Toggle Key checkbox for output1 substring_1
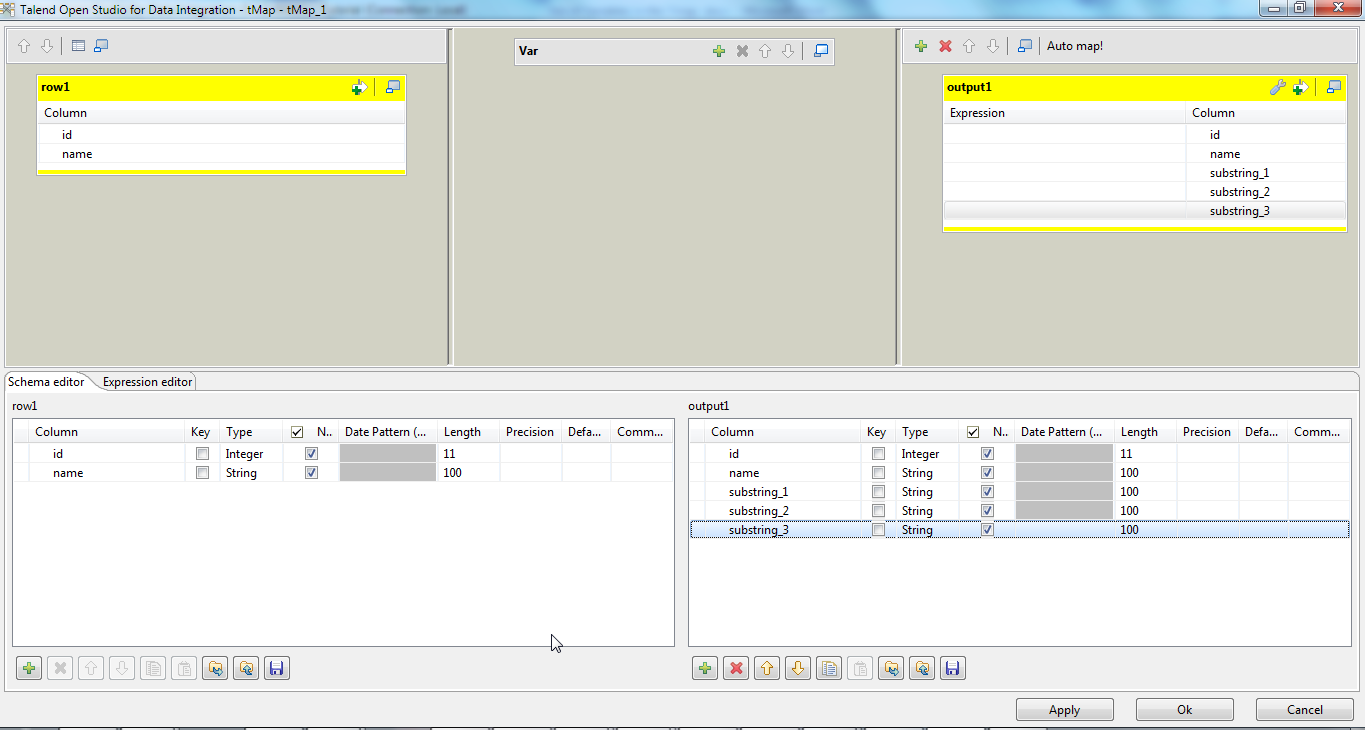The image size is (1365, 730). click(x=879, y=492)
